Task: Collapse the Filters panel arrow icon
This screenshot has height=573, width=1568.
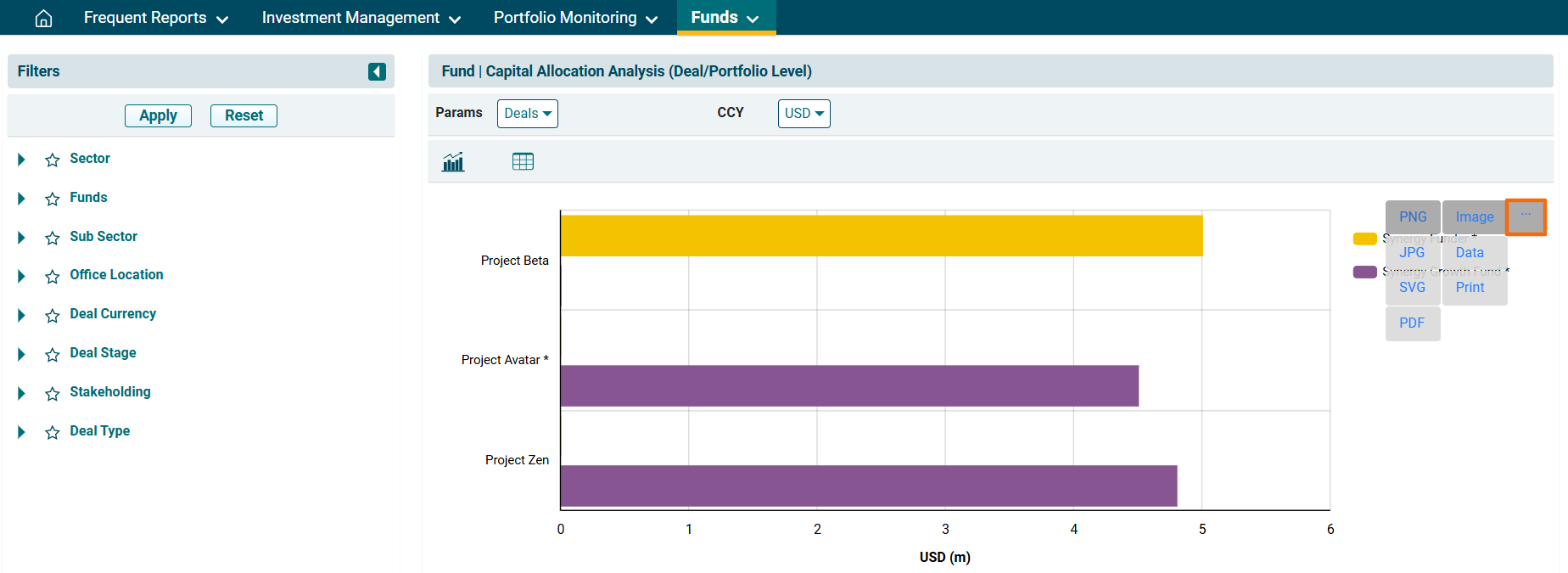Action: click(x=377, y=71)
